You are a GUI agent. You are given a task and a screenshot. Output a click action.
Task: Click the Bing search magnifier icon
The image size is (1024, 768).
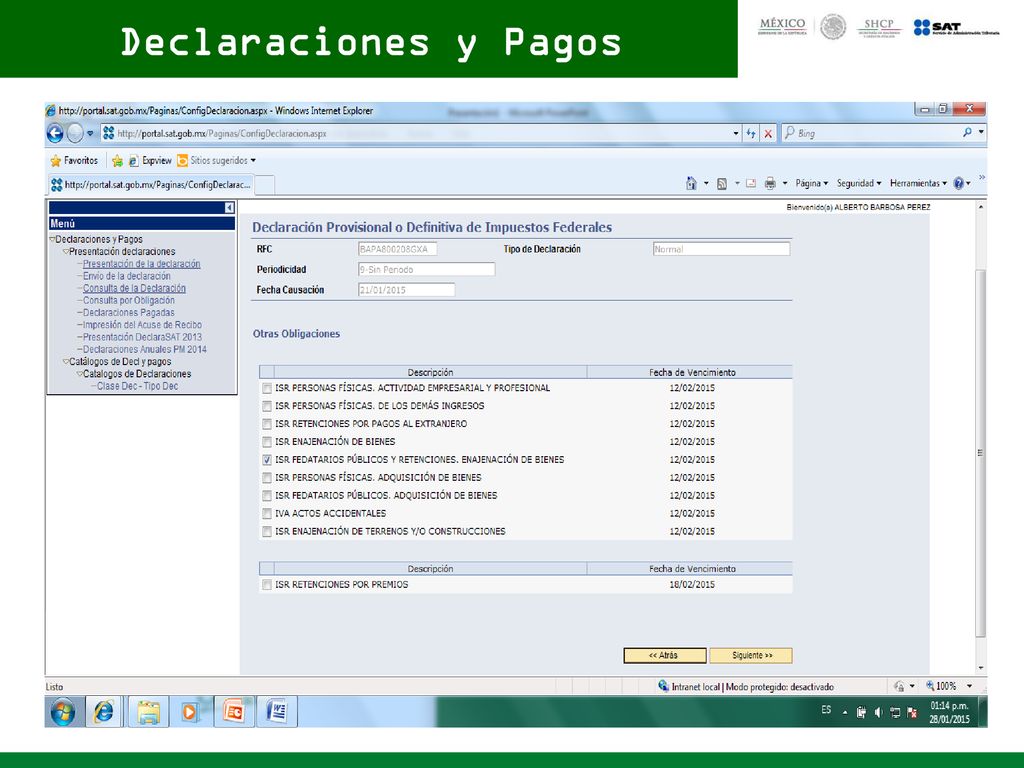[x=967, y=133]
